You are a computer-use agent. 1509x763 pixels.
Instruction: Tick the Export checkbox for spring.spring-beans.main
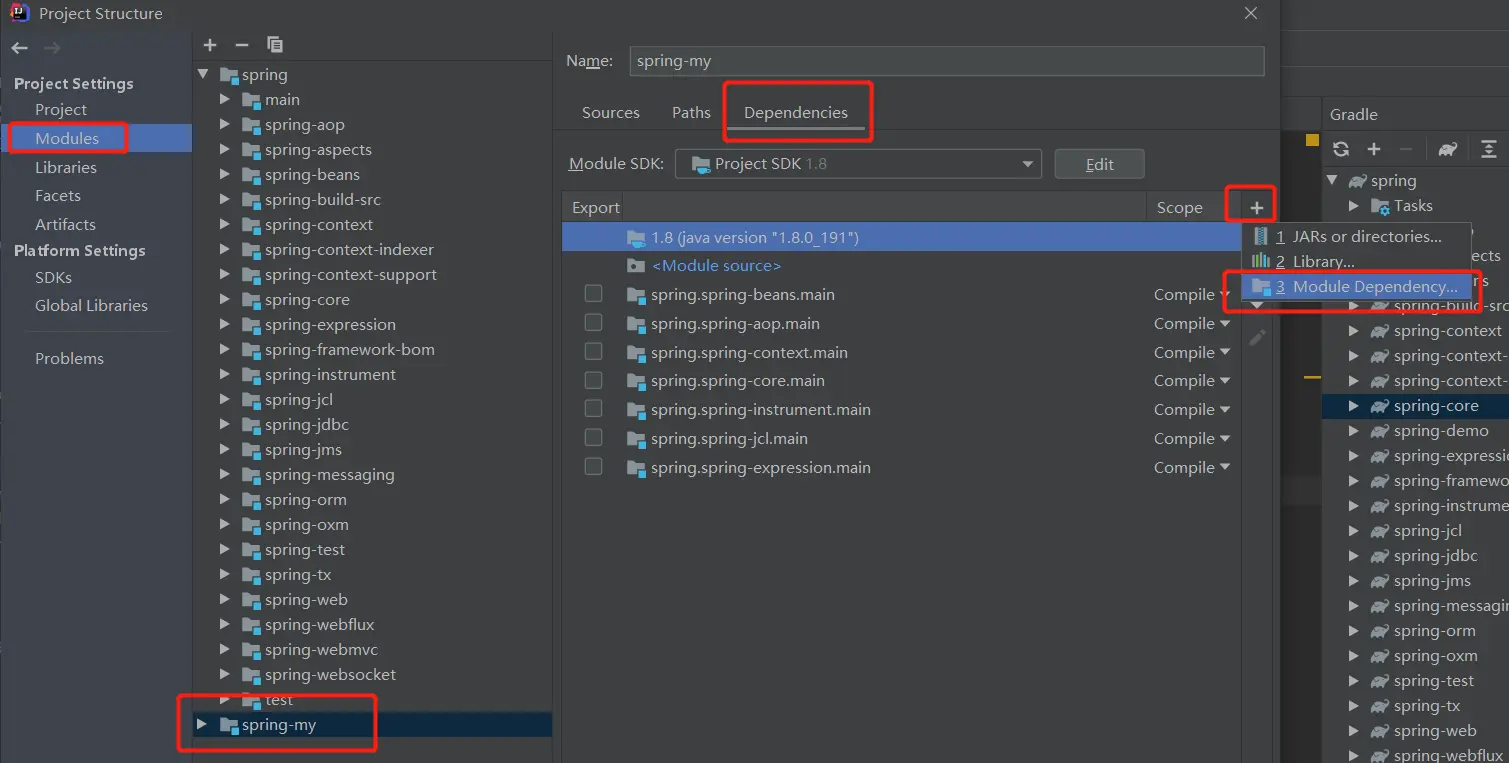tap(594, 294)
